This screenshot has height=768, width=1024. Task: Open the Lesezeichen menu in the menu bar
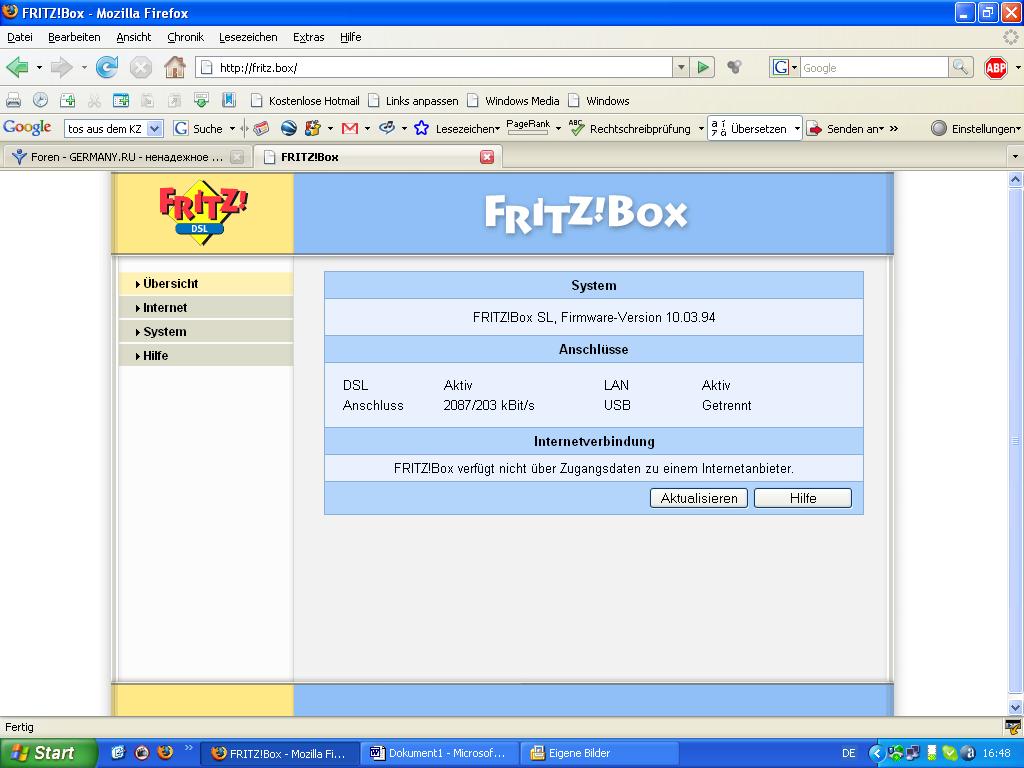click(248, 37)
